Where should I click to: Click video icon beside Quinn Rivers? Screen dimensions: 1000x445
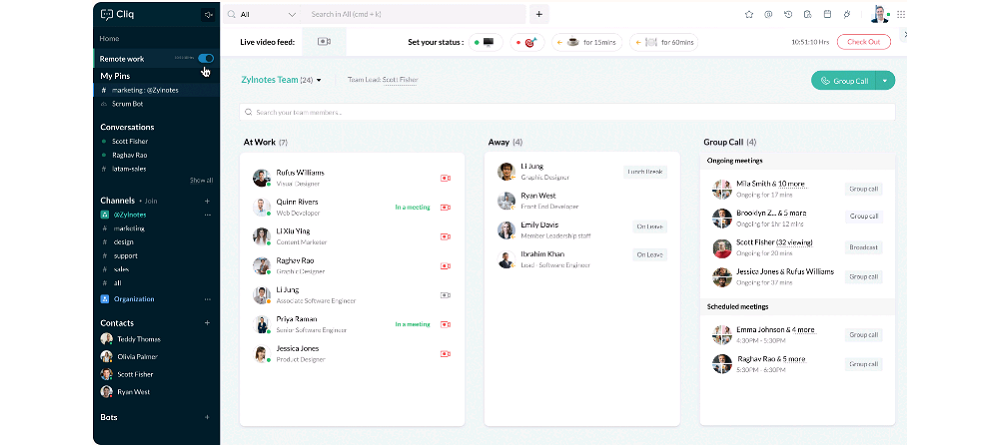tap(445, 207)
